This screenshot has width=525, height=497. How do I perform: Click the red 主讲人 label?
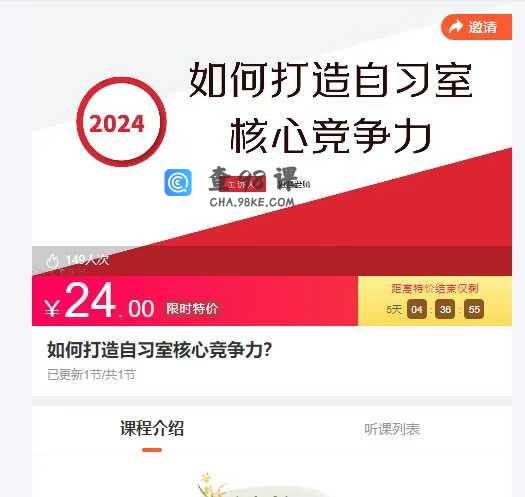pos(242,184)
